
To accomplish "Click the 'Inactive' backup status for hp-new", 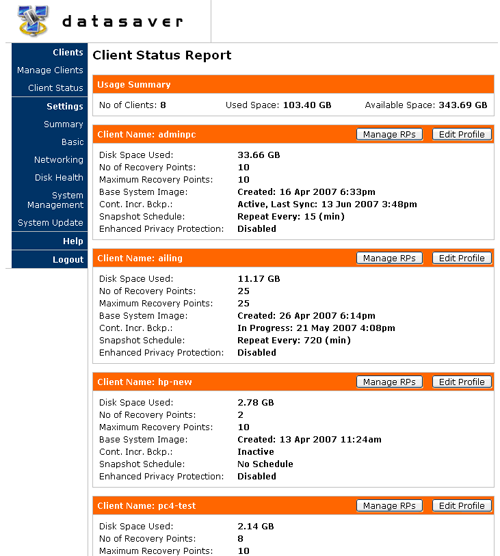I will pos(256,452).
